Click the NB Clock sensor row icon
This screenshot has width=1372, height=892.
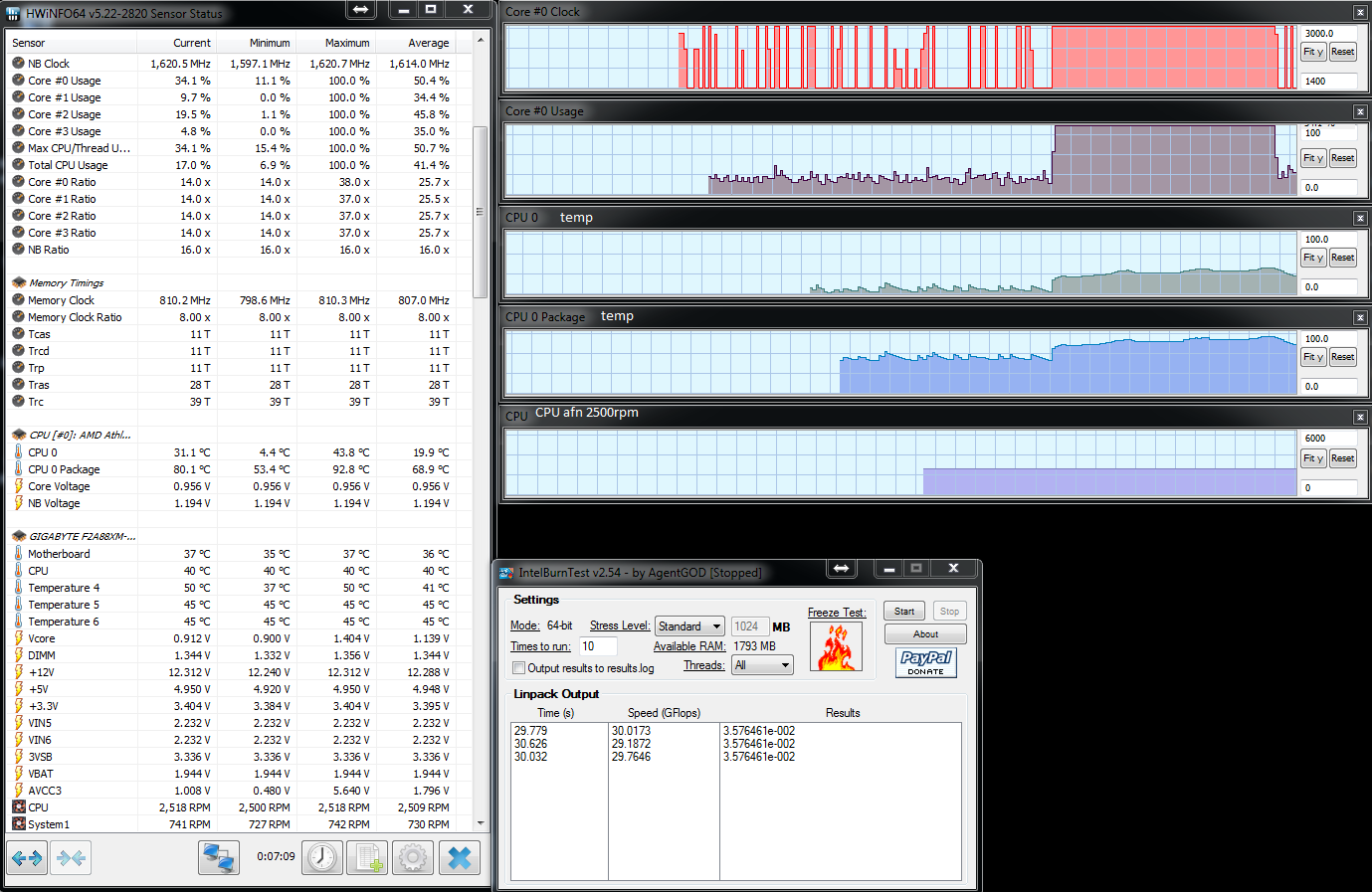tap(18, 64)
